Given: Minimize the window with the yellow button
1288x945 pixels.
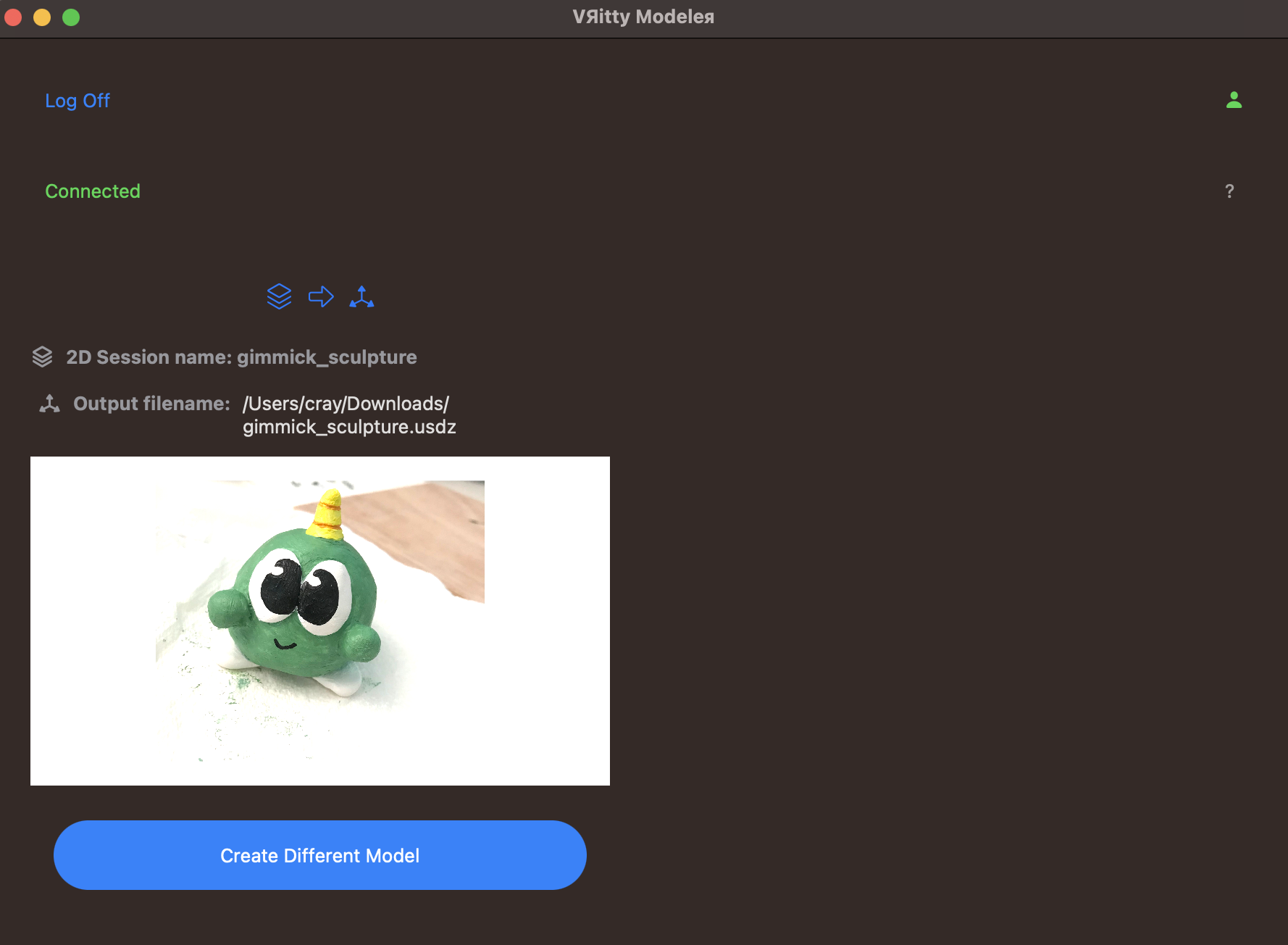Looking at the screenshot, I should [42, 17].
